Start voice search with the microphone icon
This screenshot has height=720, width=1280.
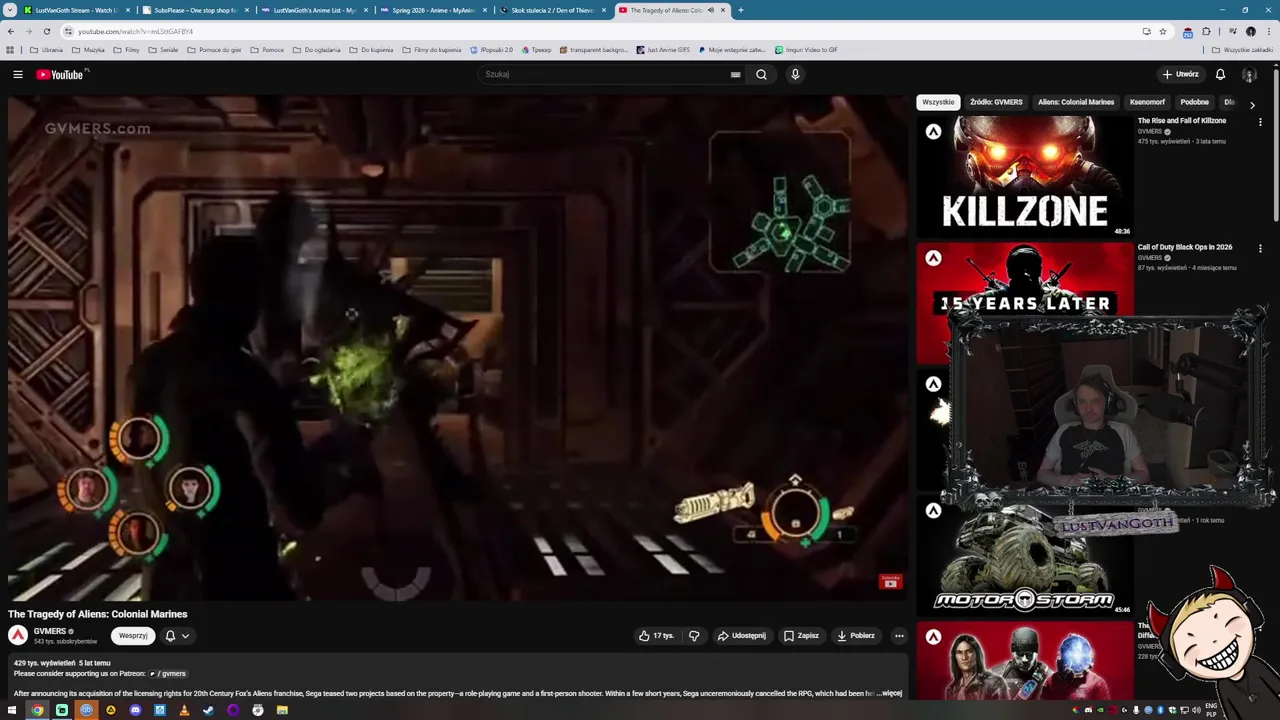tap(795, 74)
